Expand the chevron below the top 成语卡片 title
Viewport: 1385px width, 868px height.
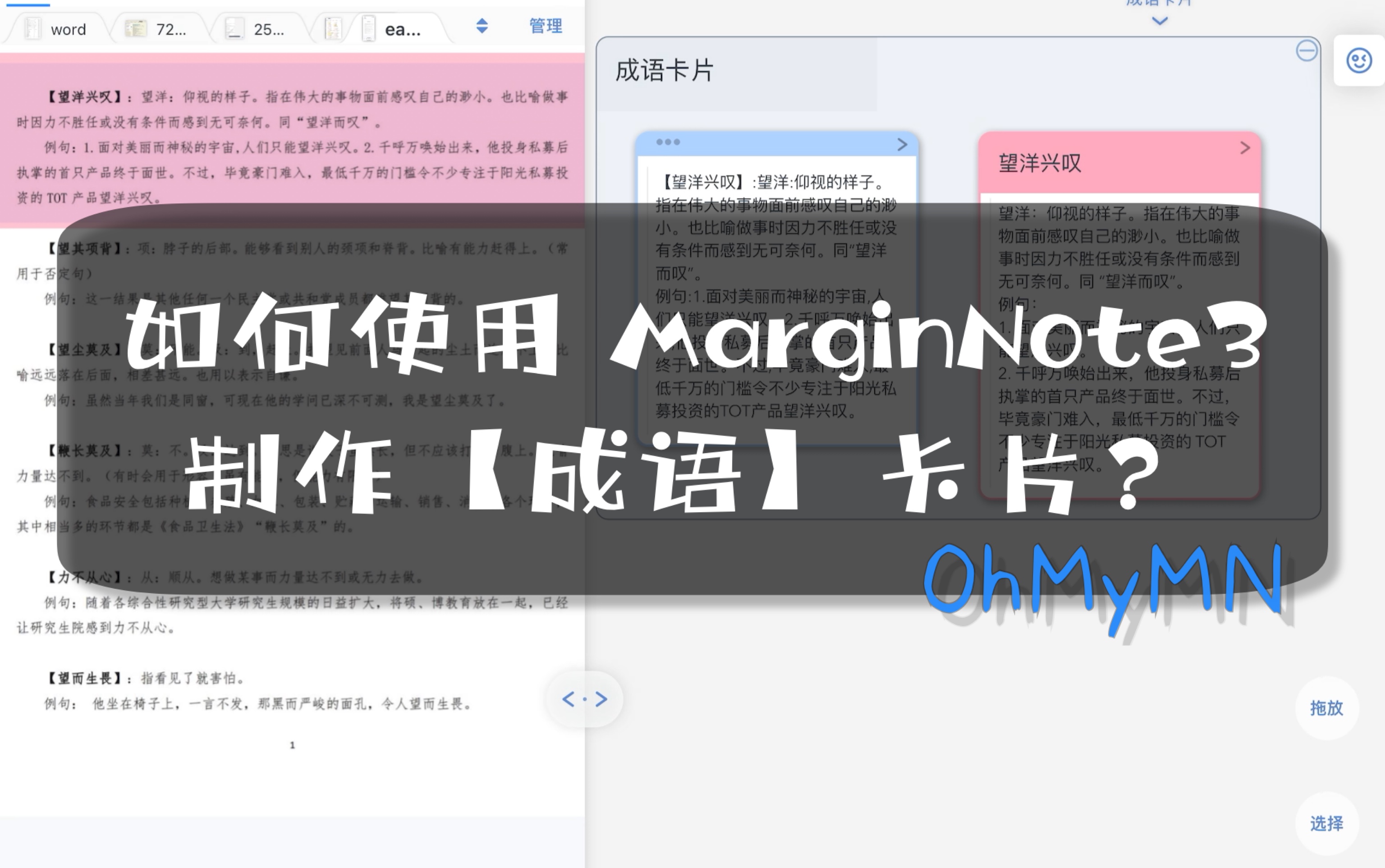(x=1160, y=21)
